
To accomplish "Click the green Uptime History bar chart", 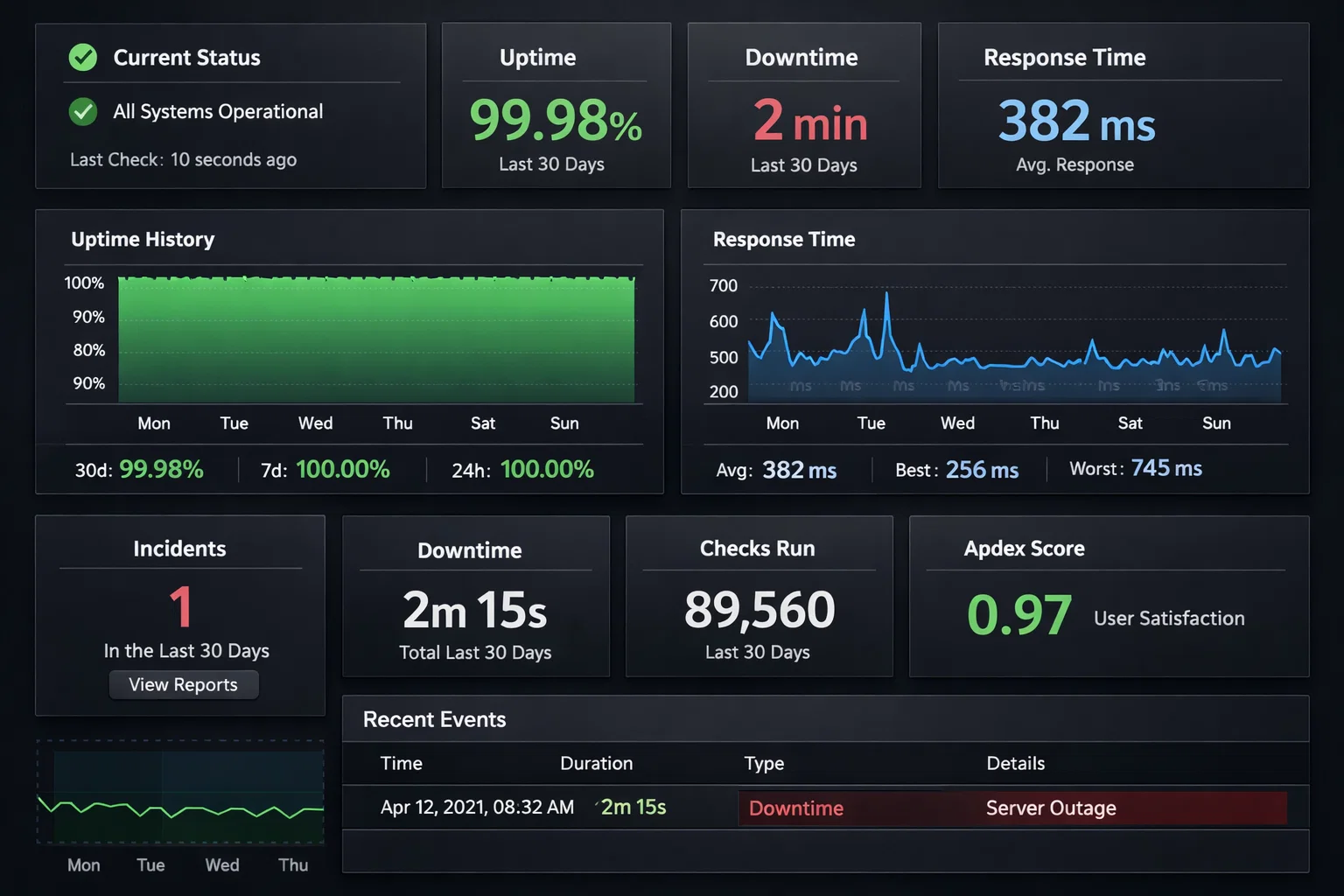I will click(x=376, y=339).
